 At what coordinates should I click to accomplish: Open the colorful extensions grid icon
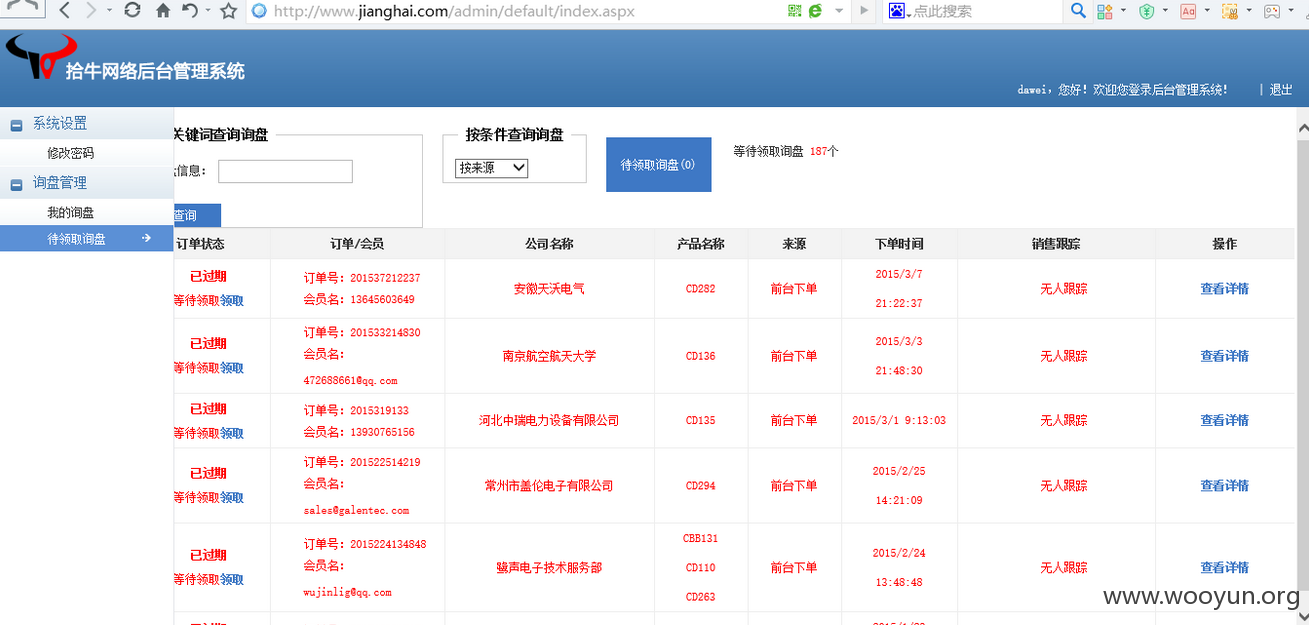point(1105,11)
